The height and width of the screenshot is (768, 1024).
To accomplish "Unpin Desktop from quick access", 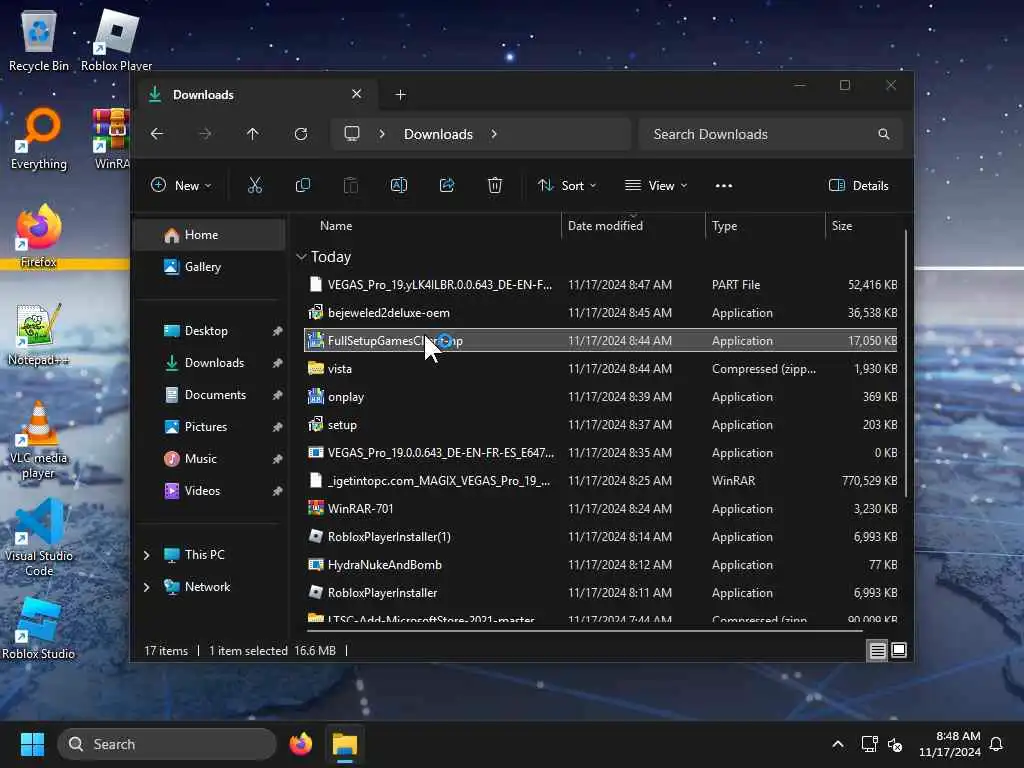I will (x=278, y=331).
